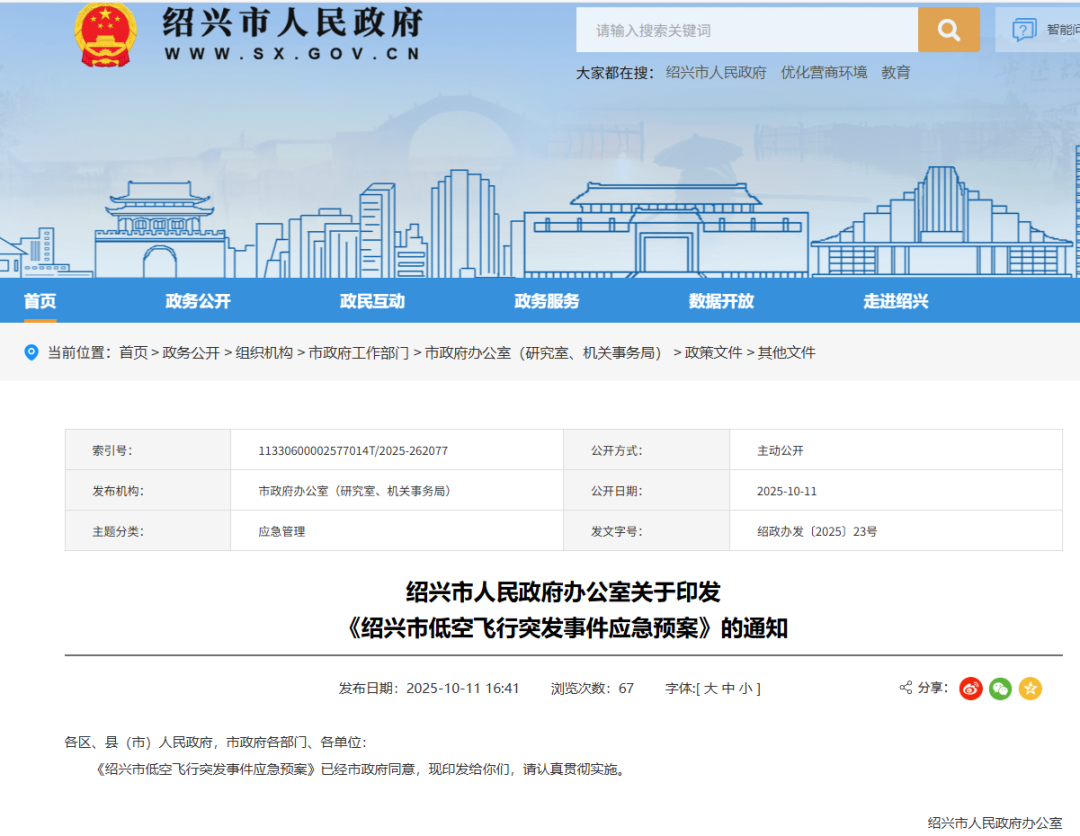Open the 首页 navigation tab

(x=40, y=301)
